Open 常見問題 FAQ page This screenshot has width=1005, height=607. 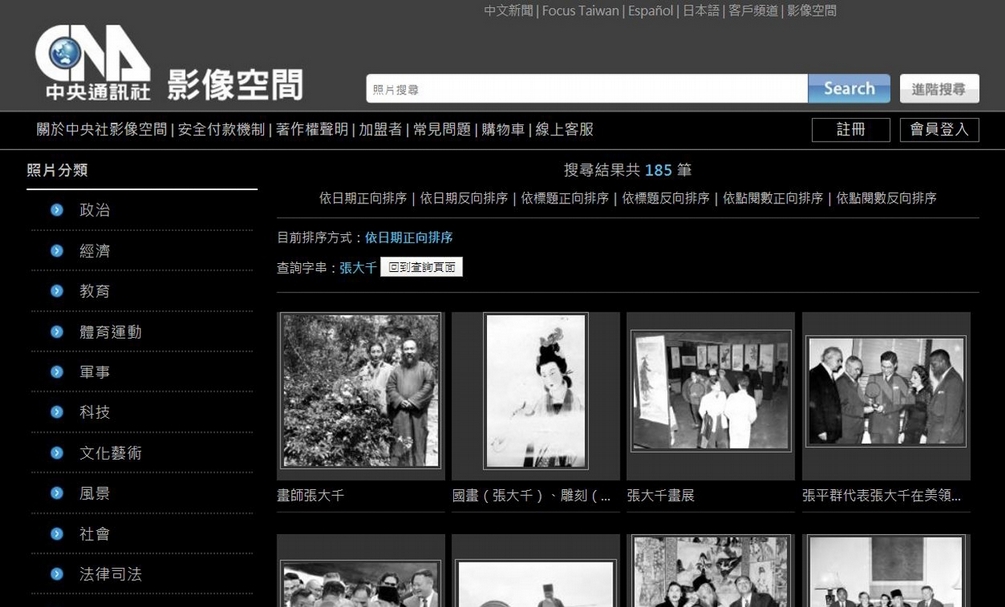[442, 129]
